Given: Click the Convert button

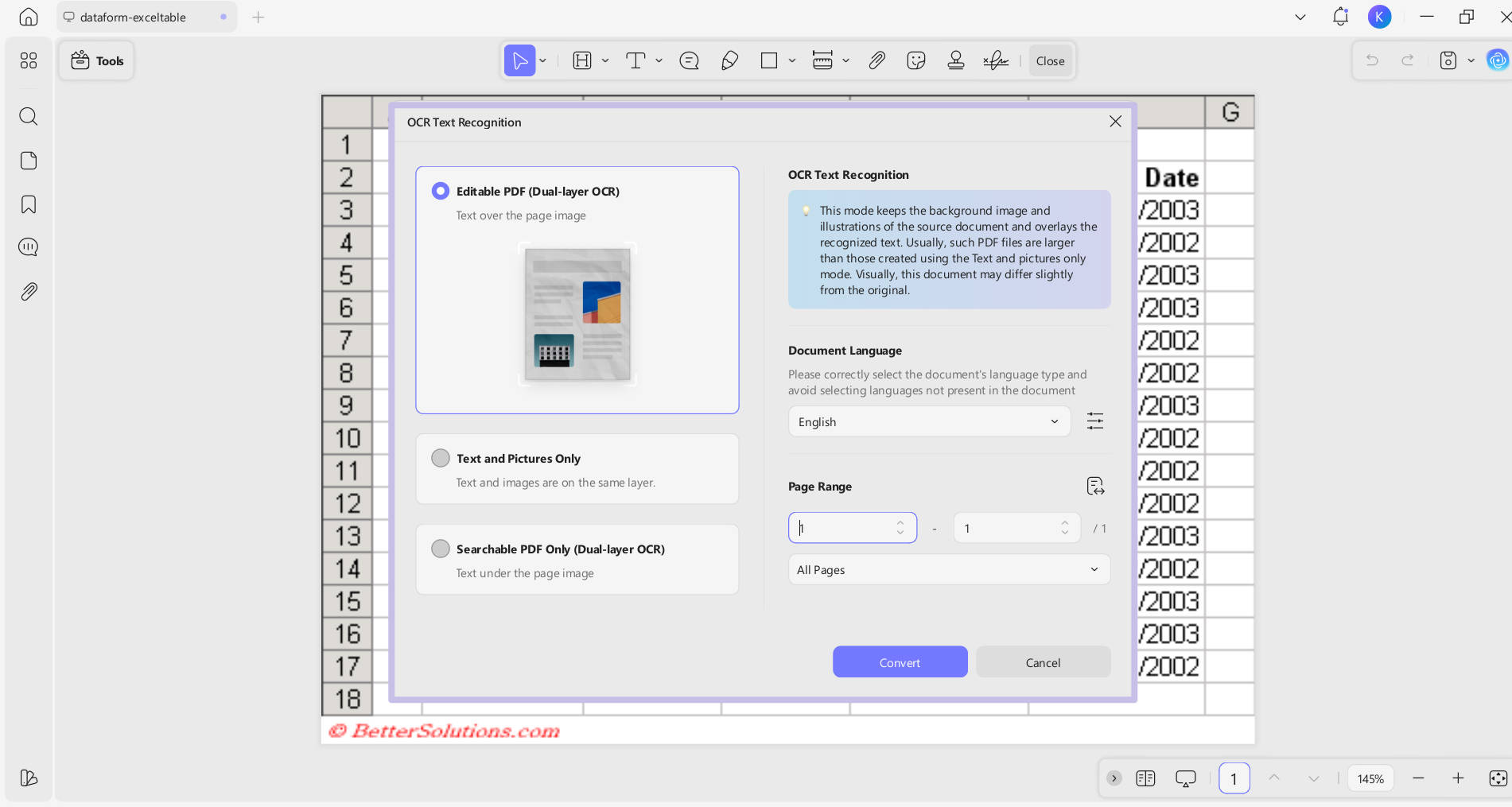Looking at the screenshot, I should coord(900,662).
